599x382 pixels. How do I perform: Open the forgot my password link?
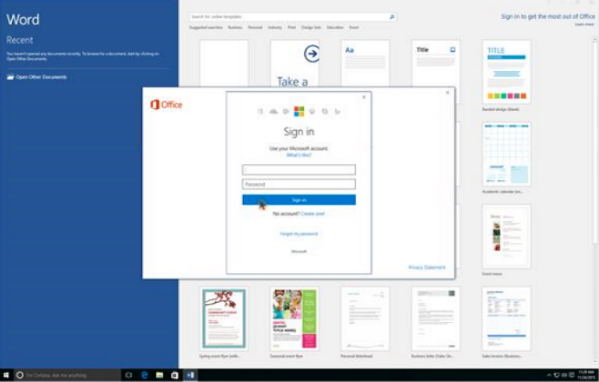pyautogui.click(x=299, y=234)
